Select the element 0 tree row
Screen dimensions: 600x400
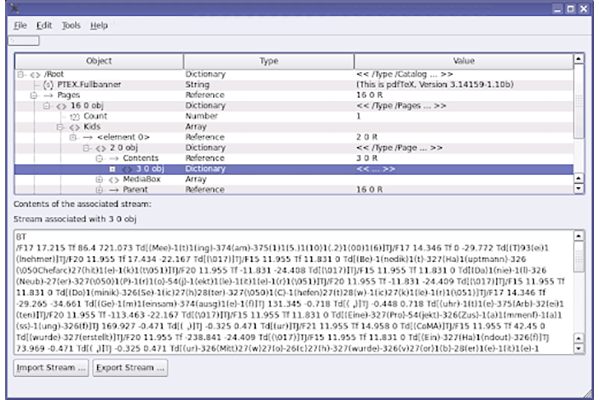122,138
